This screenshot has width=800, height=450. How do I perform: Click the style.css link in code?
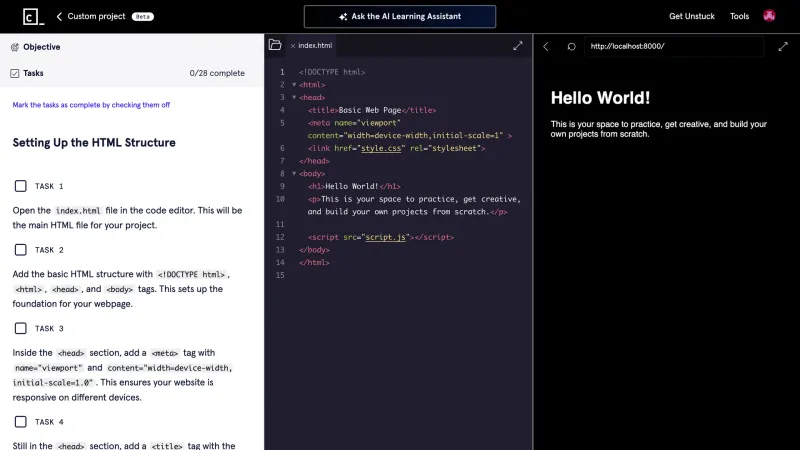coord(381,148)
